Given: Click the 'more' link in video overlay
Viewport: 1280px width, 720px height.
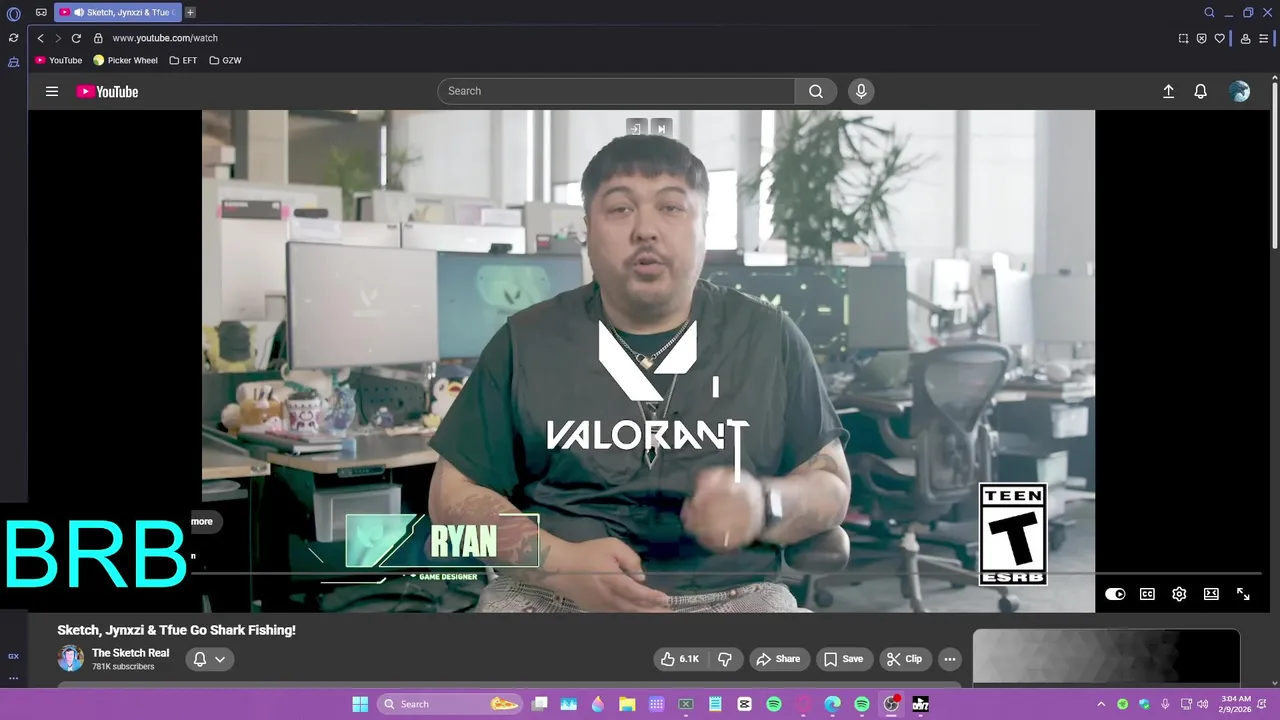Looking at the screenshot, I should coord(202,521).
